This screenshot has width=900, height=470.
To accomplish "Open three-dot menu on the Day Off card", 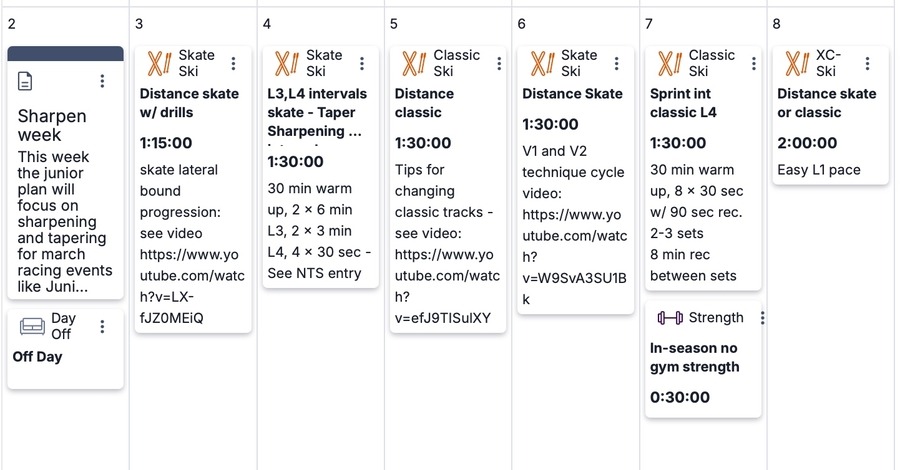I will (103, 327).
